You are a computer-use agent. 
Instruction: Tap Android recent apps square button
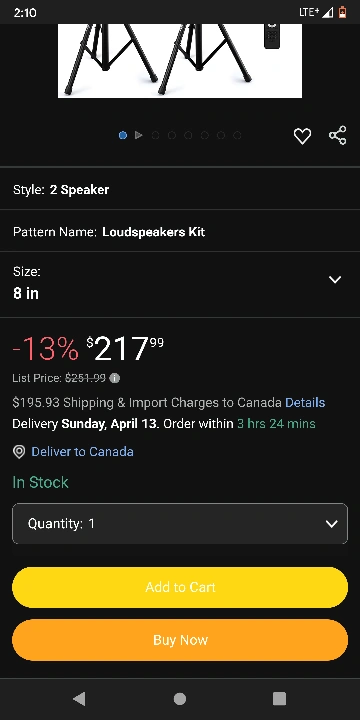(x=279, y=699)
